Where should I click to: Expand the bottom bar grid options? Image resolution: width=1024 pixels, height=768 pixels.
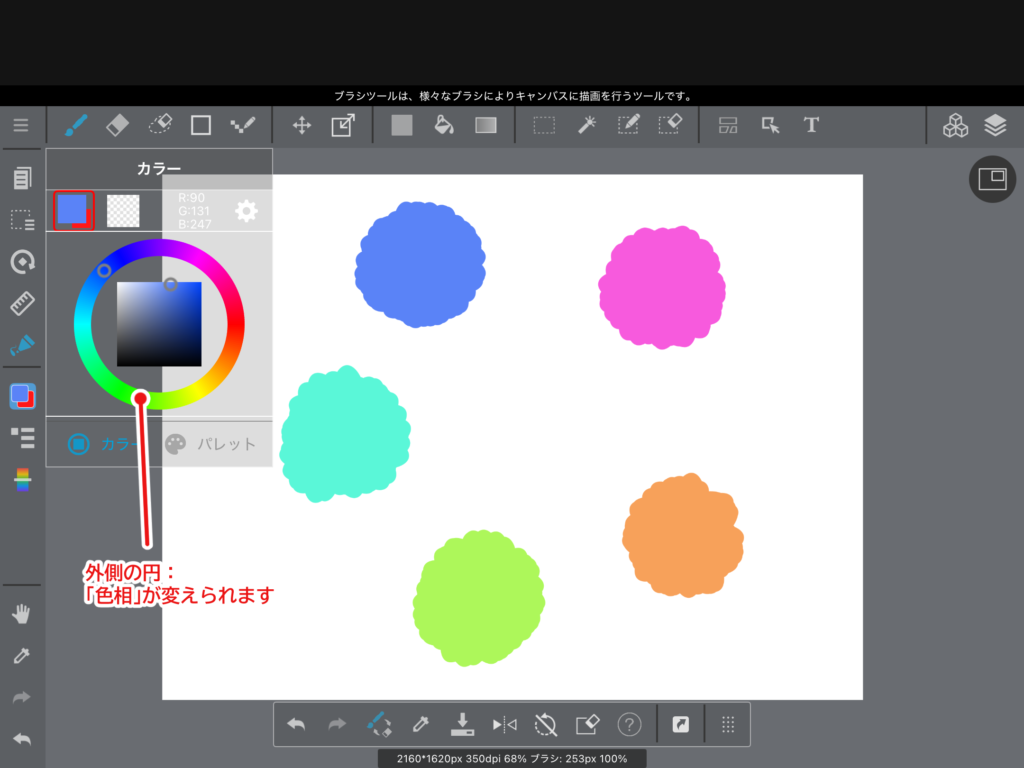[728, 724]
